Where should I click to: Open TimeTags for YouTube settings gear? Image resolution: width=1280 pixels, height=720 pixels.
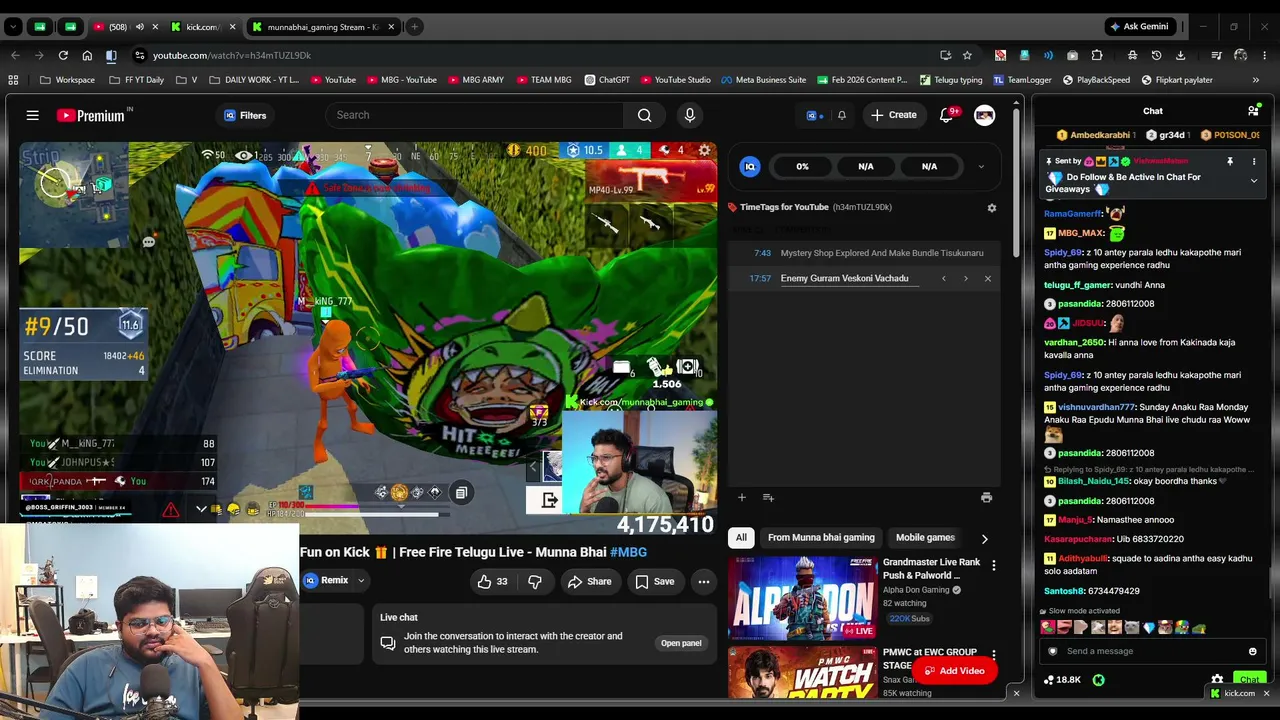click(x=992, y=208)
